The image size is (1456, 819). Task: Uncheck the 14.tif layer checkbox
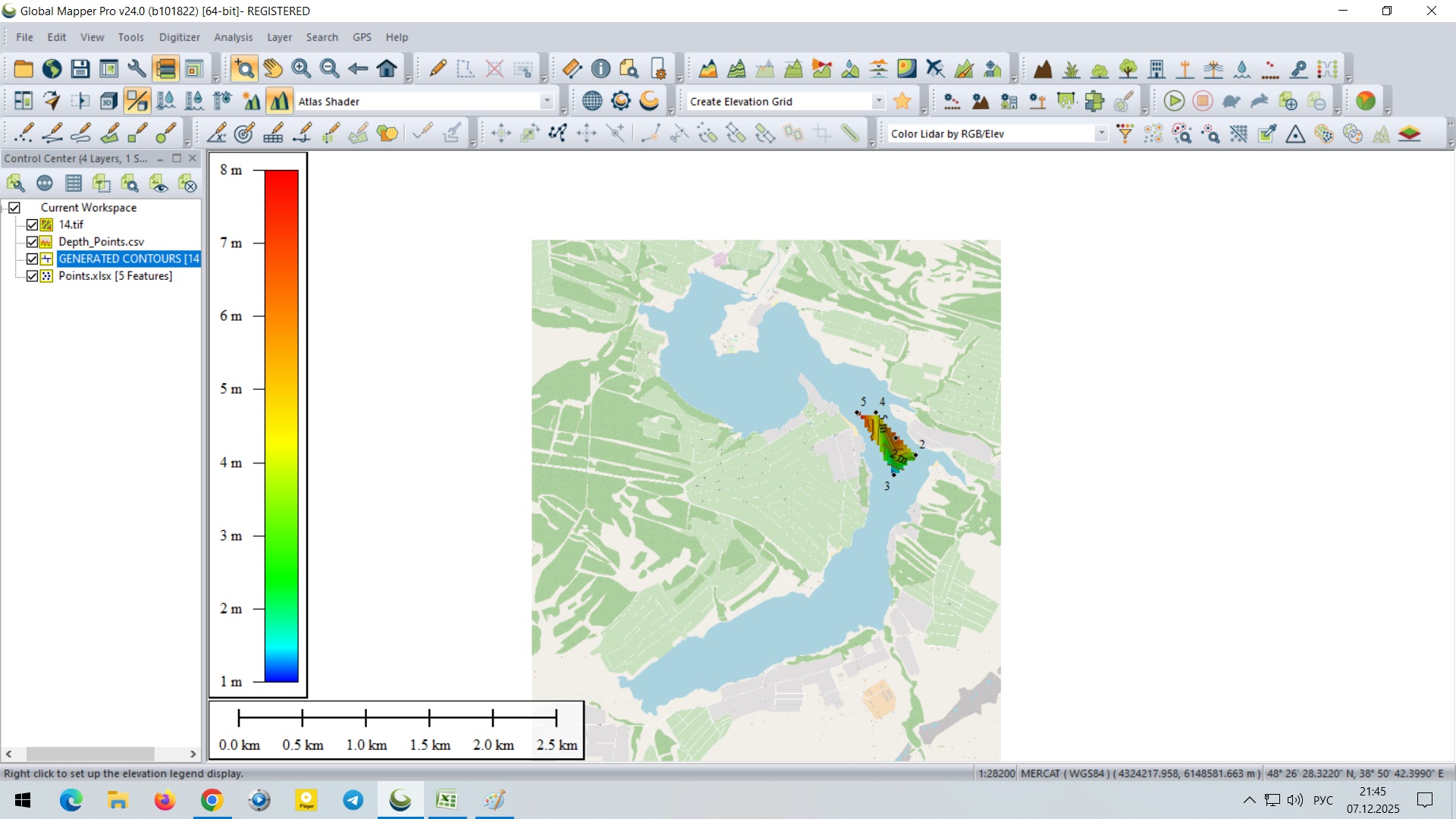click(32, 224)
